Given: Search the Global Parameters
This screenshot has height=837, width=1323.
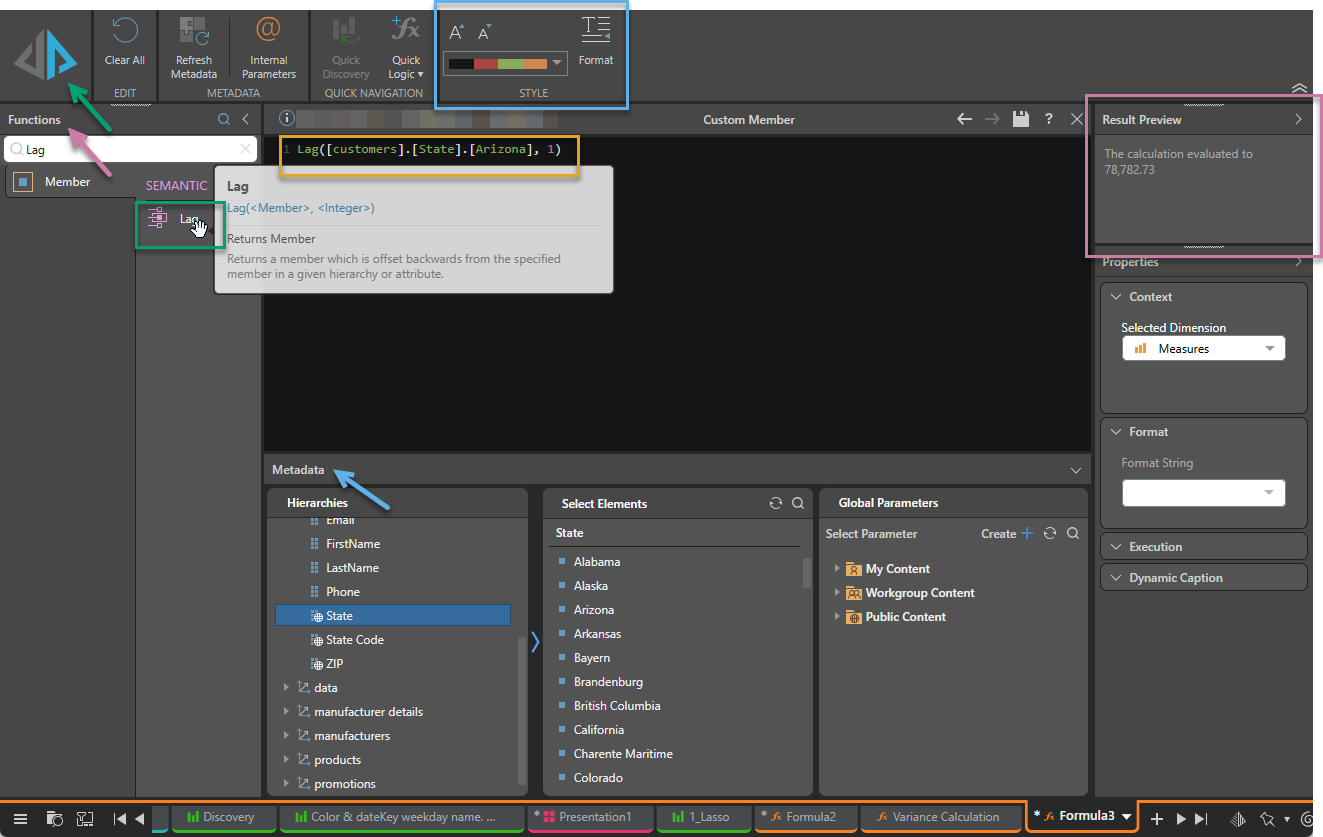Looking at the screenshot, I should point(1073,534).
